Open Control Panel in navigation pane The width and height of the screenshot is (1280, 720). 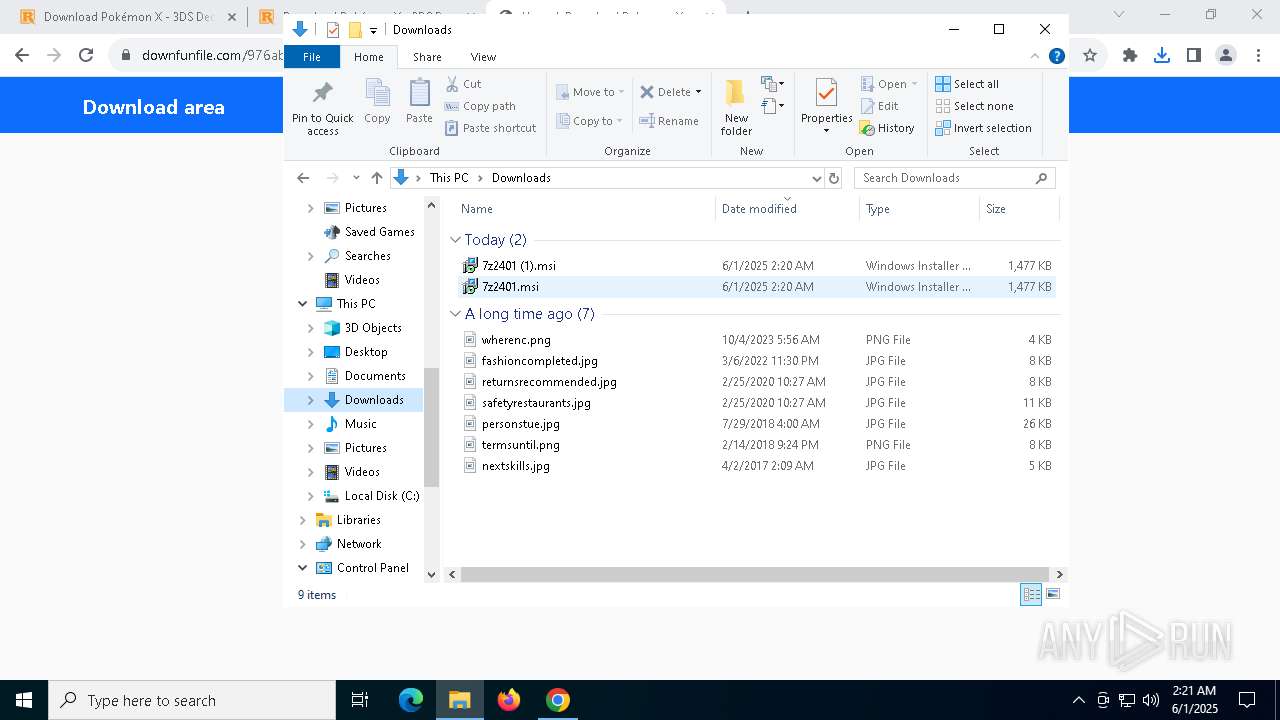(372, 568)
